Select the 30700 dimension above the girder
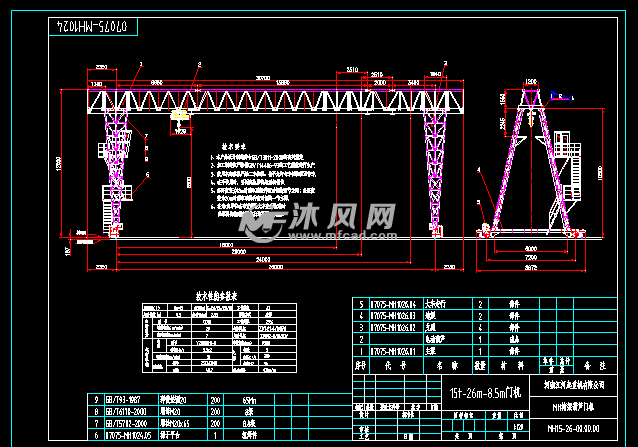The image size is (638, 447). [262, 78]
